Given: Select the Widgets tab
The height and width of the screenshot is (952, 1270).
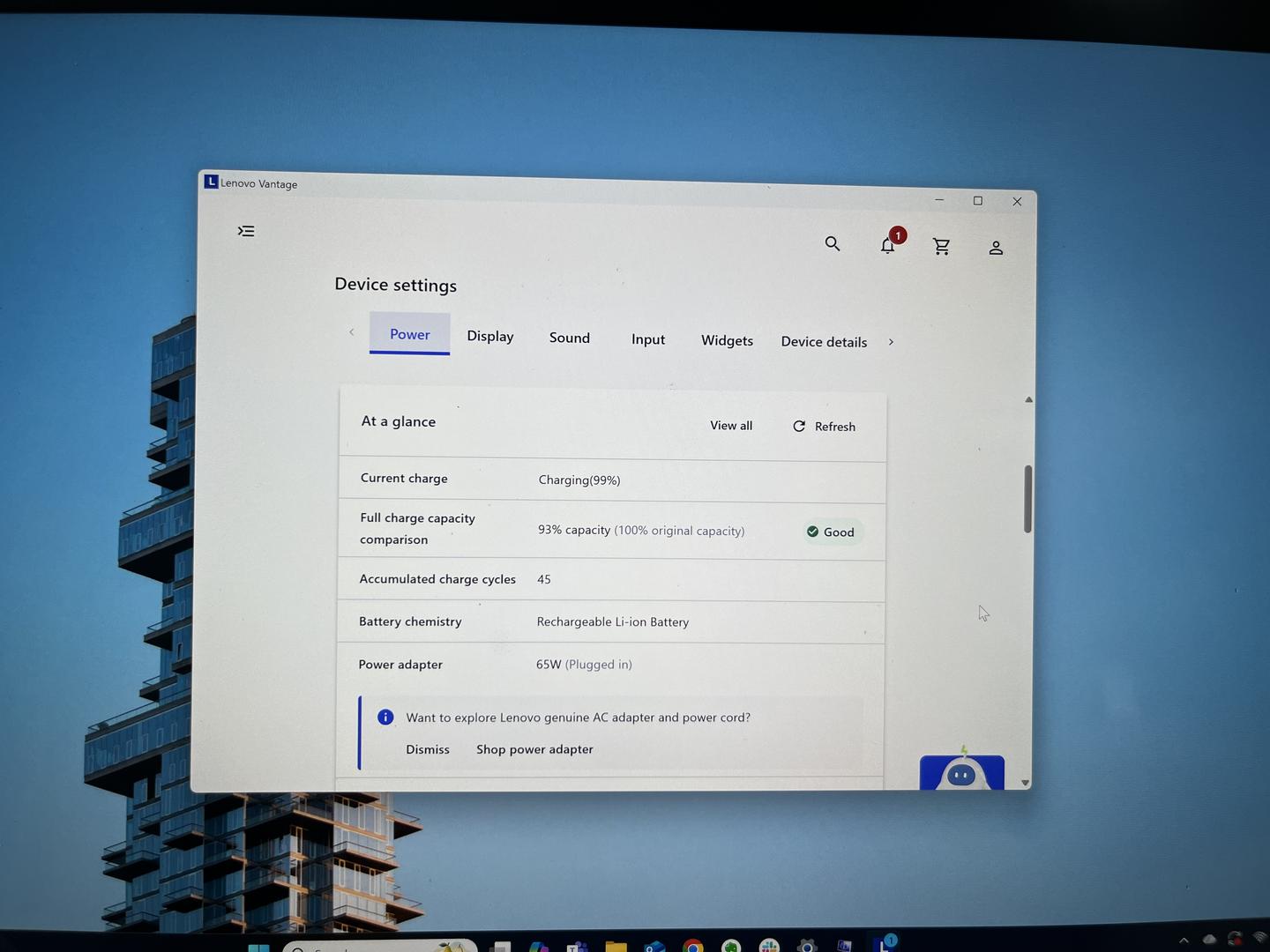Looking at the screenshot, I should 727,340.
